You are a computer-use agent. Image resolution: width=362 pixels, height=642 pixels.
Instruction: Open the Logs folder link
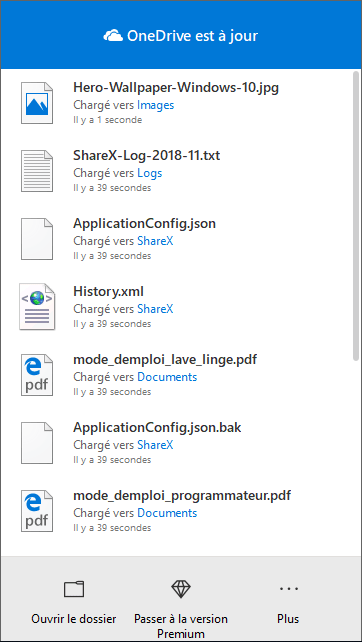pos(149,173)
